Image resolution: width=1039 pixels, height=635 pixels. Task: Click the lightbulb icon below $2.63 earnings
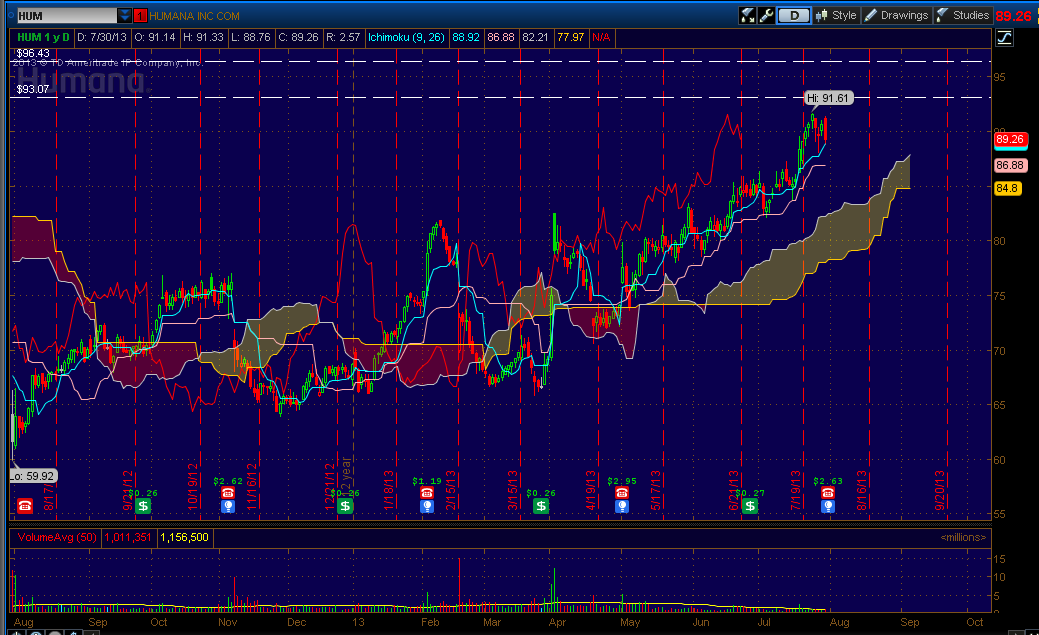coord(828,506)
